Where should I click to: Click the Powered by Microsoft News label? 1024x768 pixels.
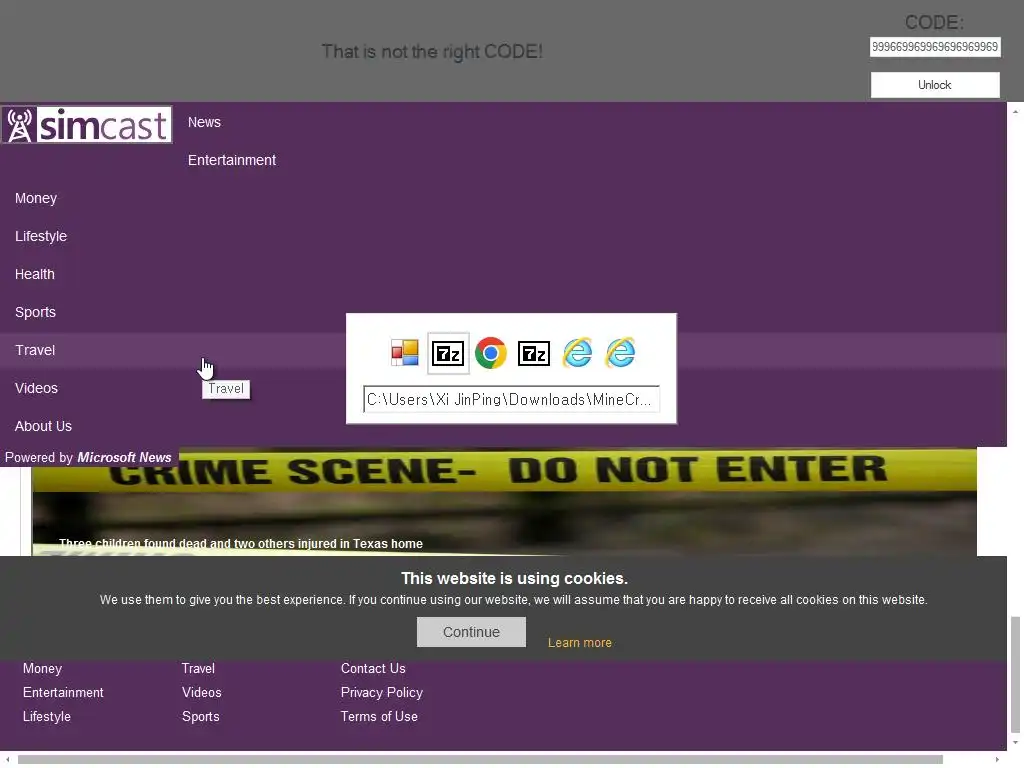pos(88,457)
